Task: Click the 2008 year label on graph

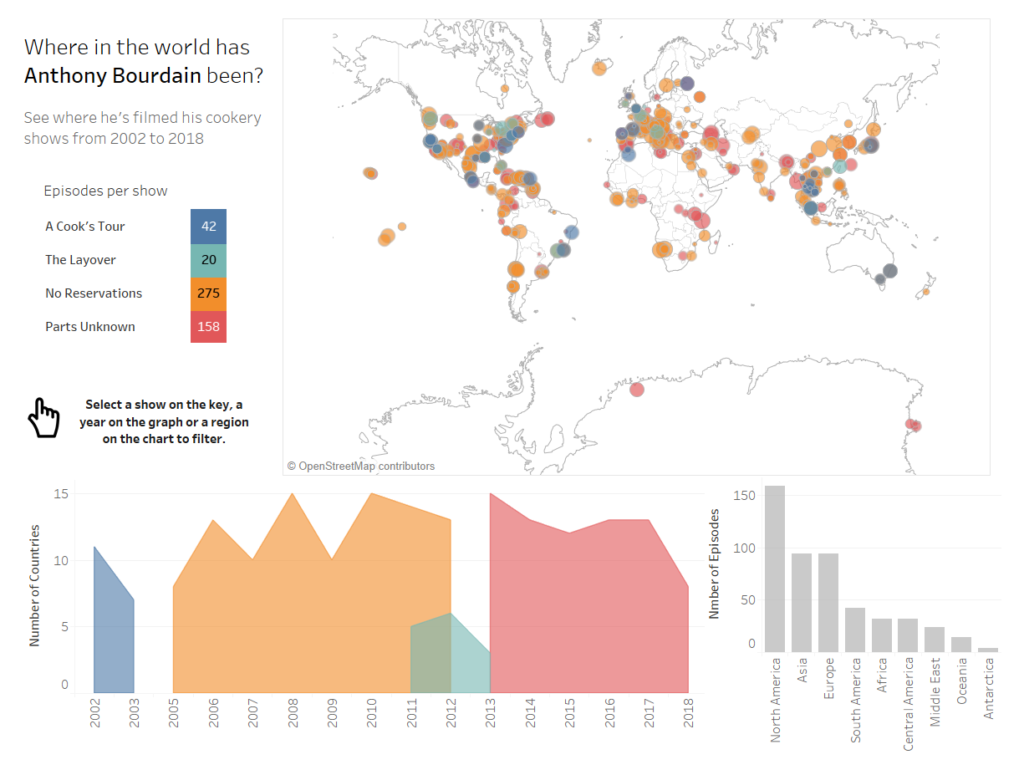Action: 293,713
